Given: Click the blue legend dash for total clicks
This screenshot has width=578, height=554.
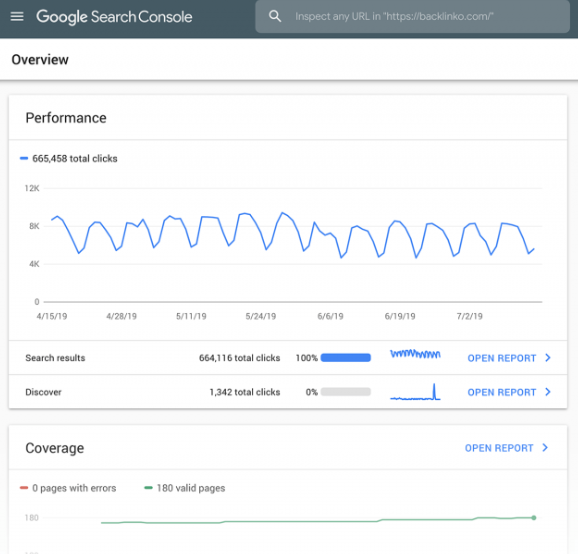Looking at the screenshot, I should (x=24, y=158).
